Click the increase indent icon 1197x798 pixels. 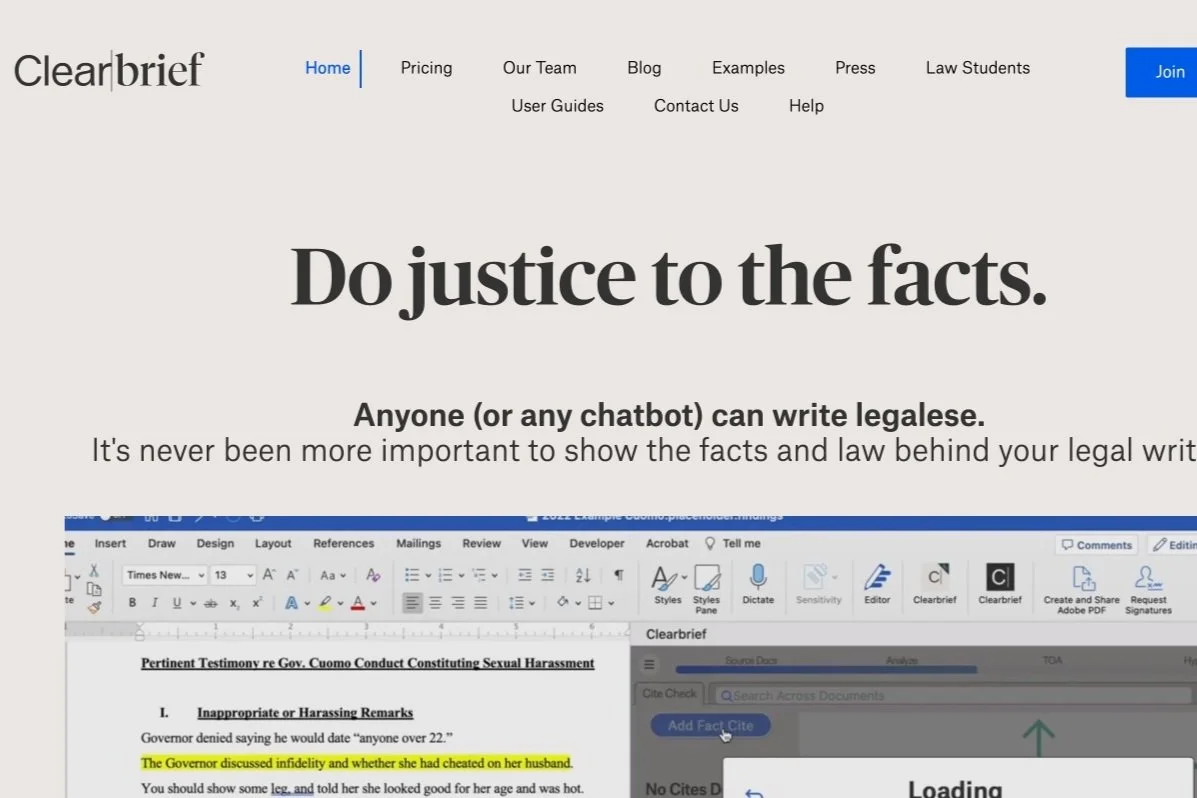(x=547, y=575)
